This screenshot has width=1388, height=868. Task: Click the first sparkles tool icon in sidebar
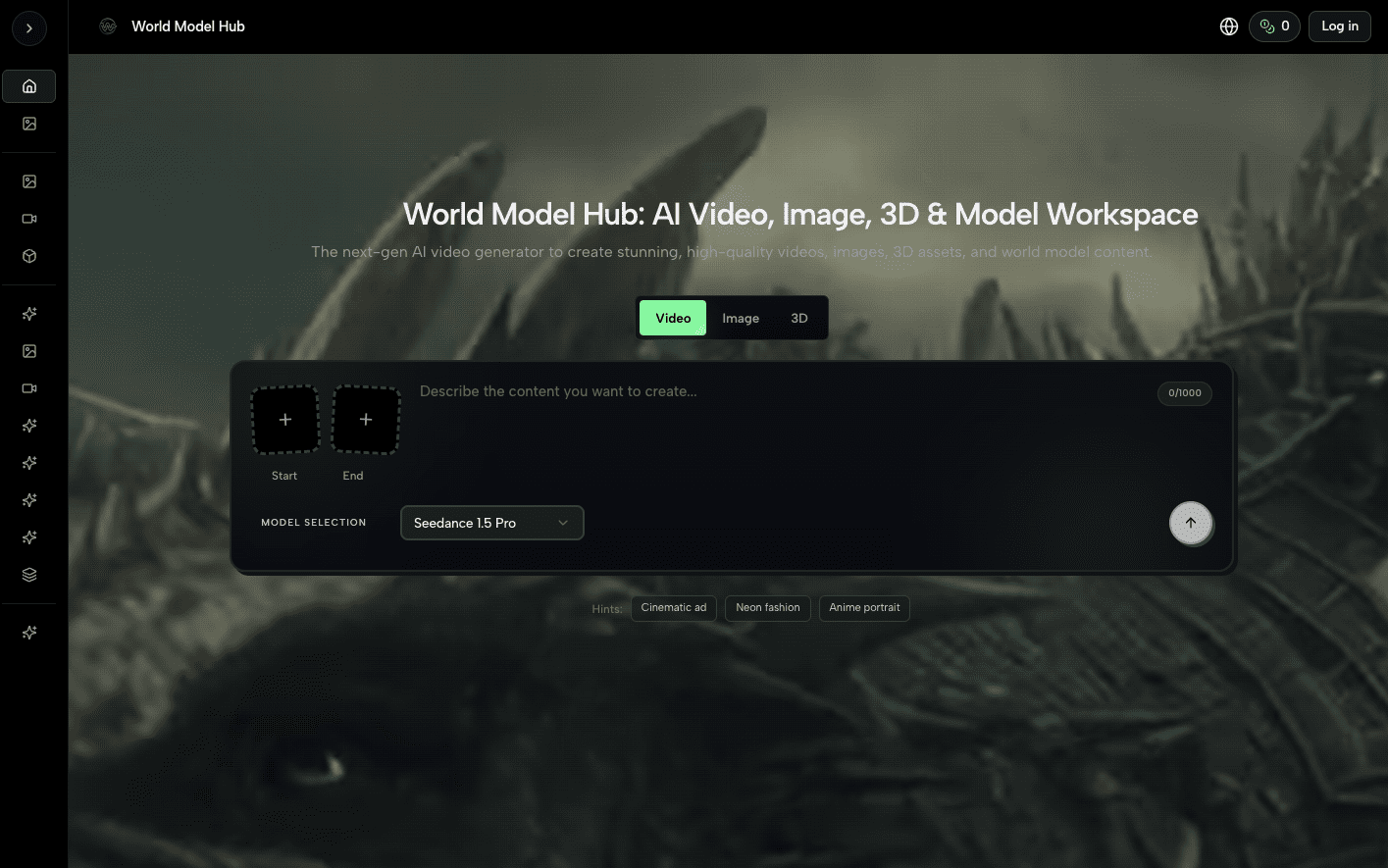[28, 313]
